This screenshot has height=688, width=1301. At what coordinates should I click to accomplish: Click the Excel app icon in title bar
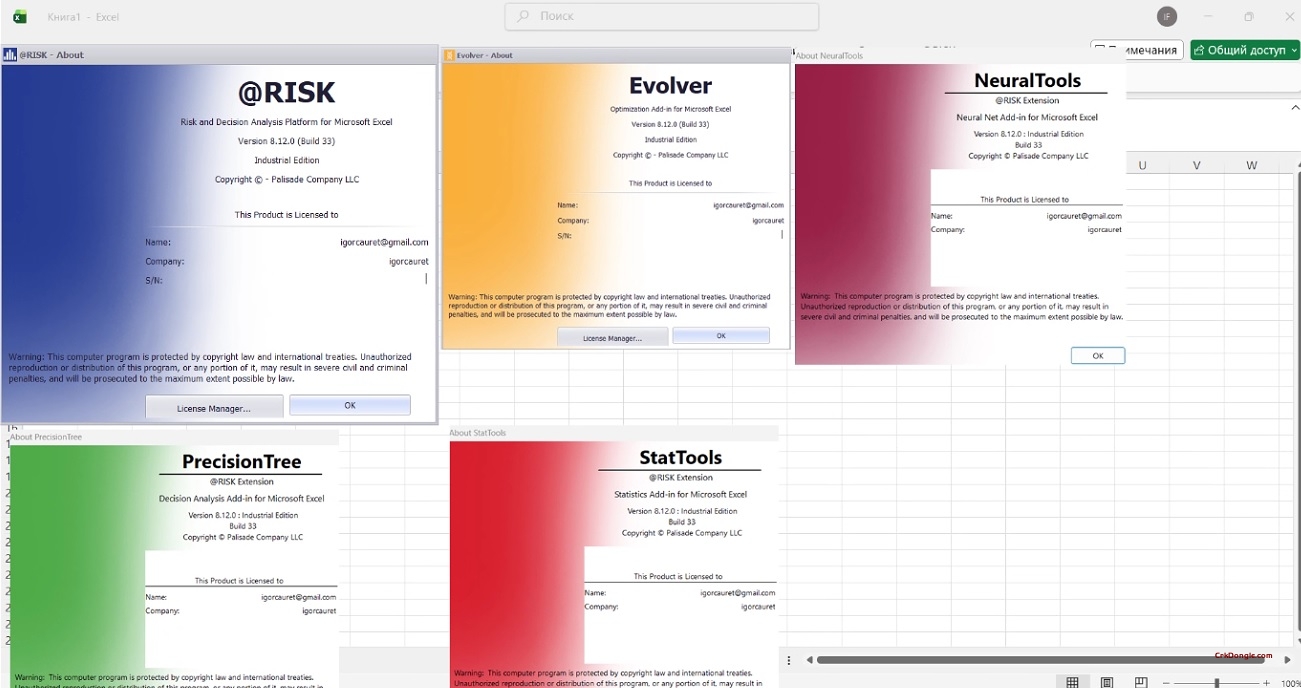(x=19, y=17)
